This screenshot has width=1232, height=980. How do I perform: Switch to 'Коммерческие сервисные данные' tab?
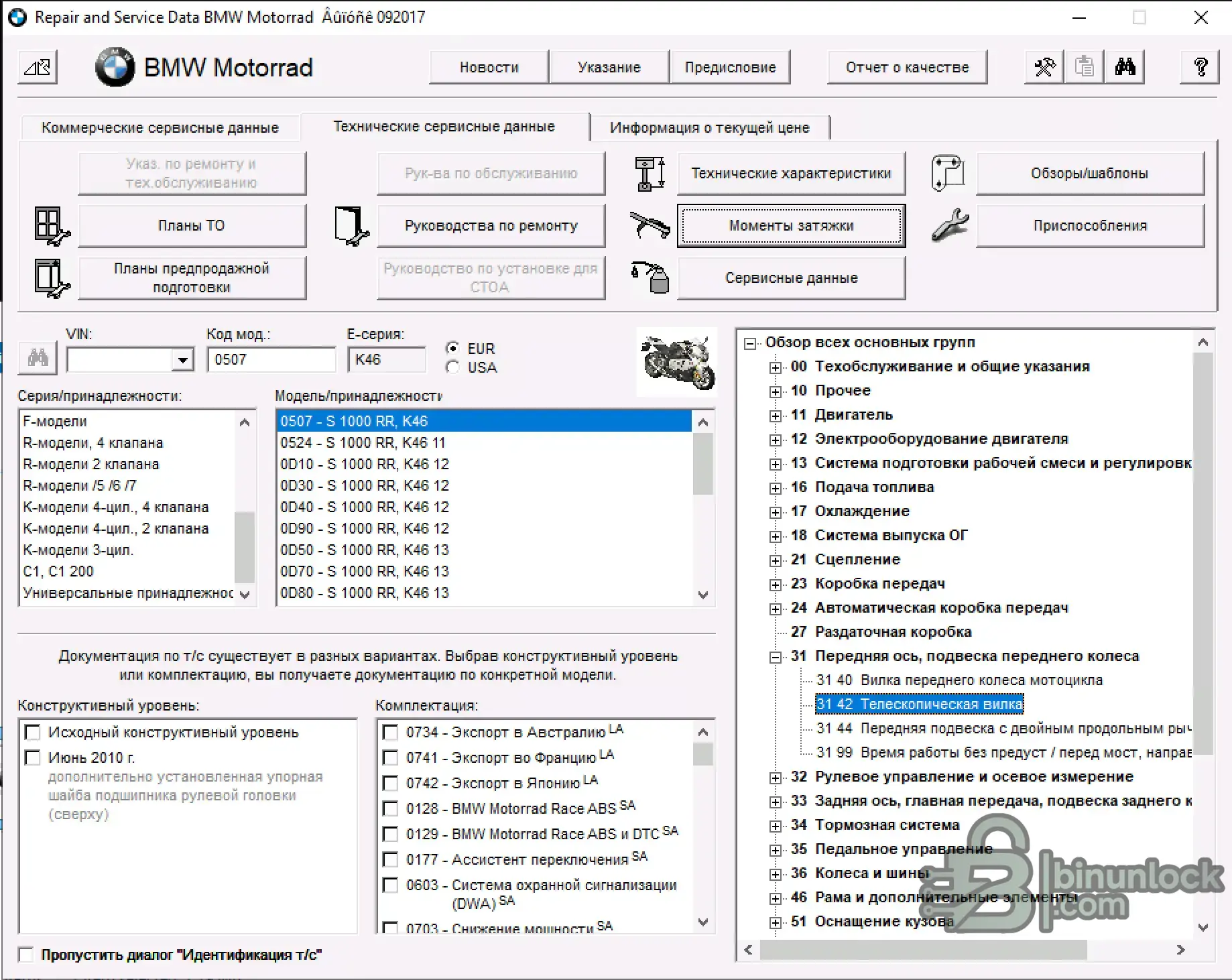[160, 127]
